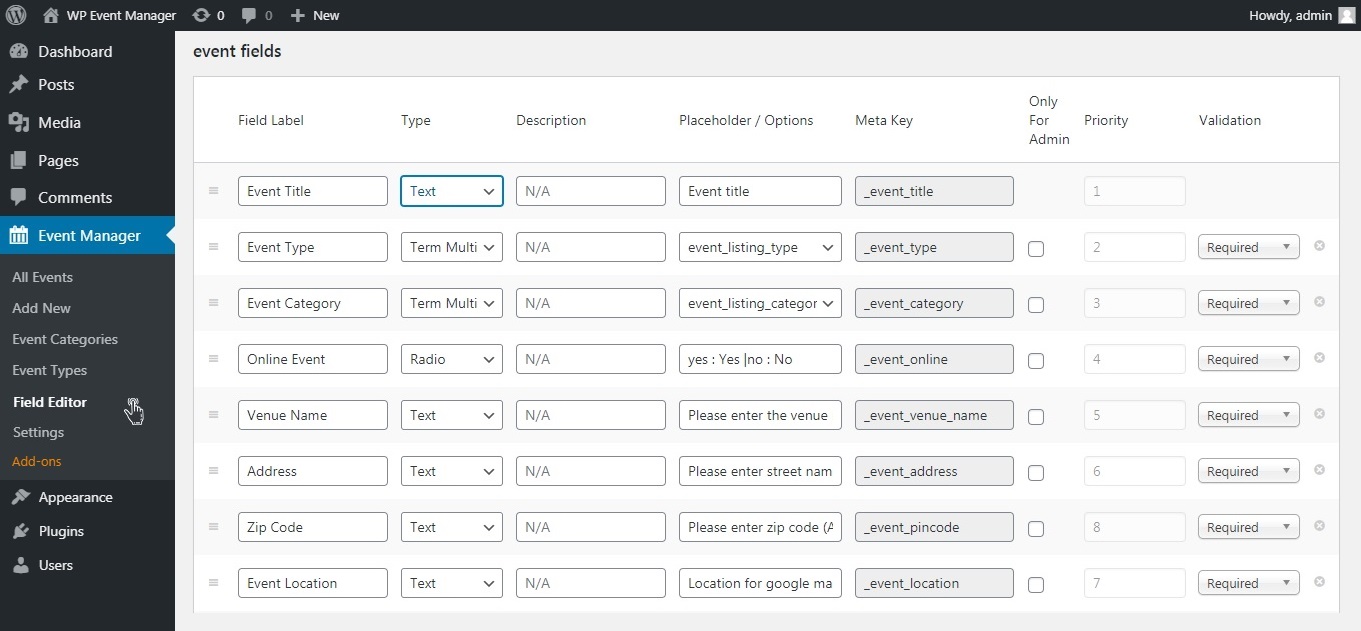Click the Event Location field label input
This screenshot has width=1361, height=631.
pos(312,583)
